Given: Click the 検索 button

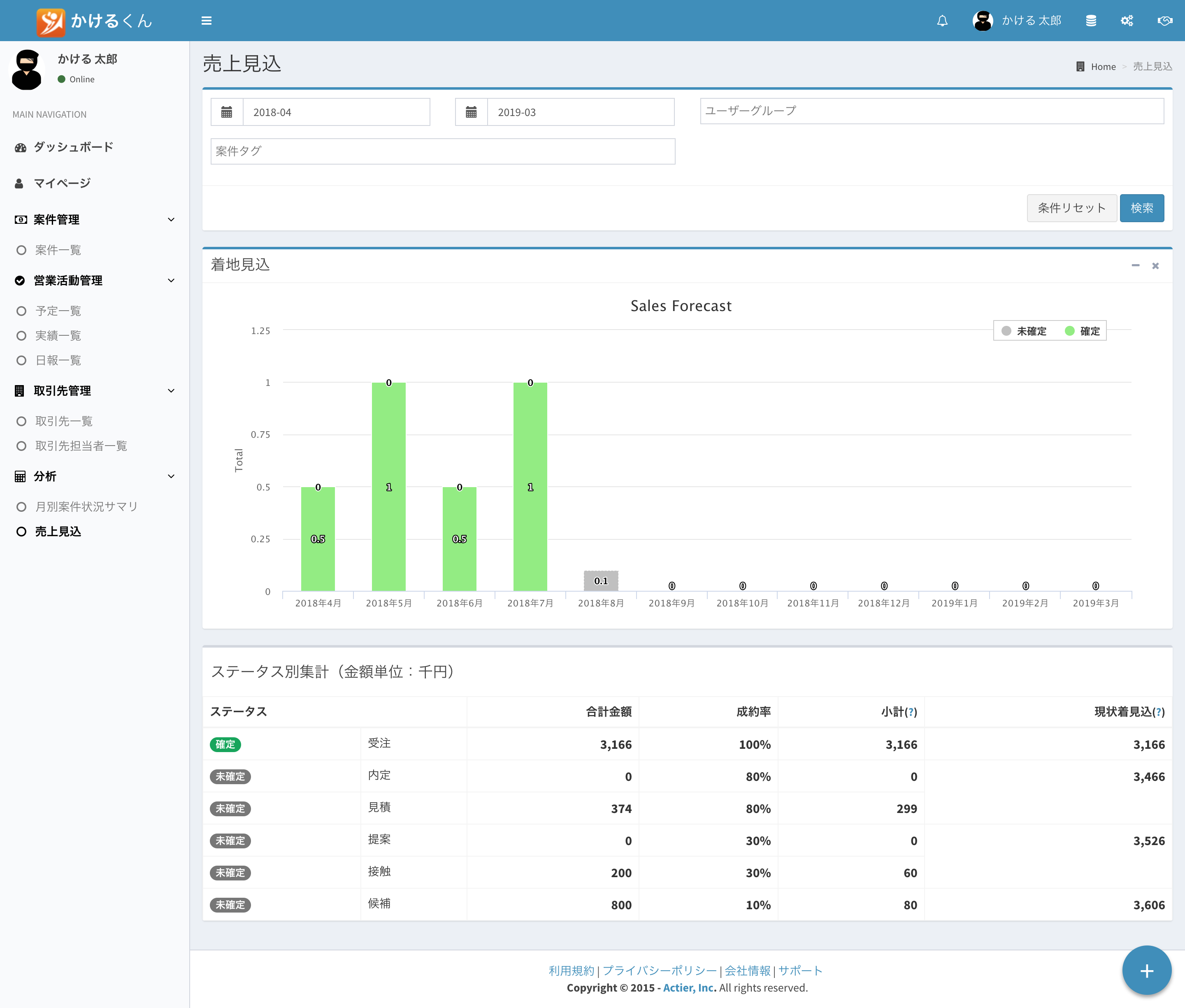Looking at the screenshot, I should pos(1141,208).
